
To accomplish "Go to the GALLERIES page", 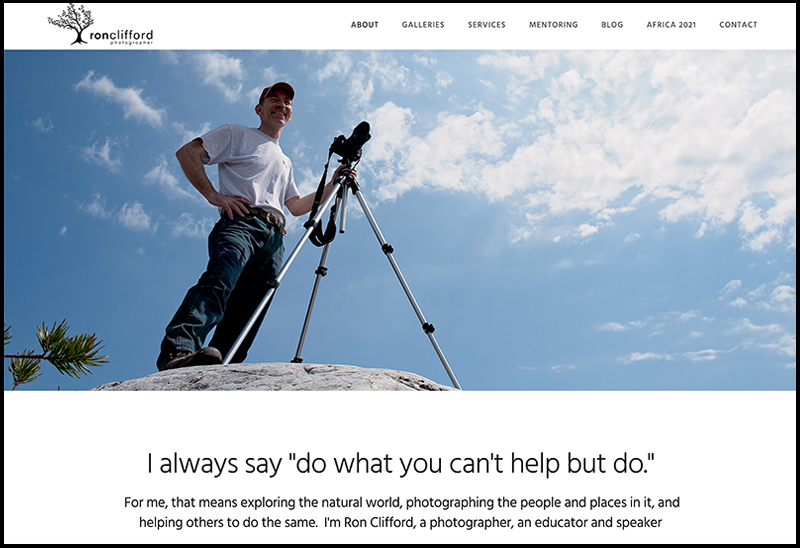I will [423, 24].
